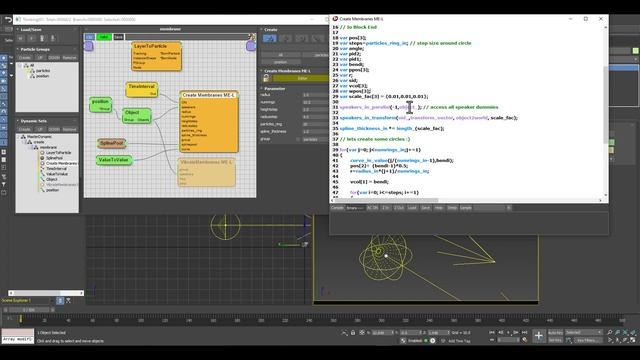Image resolution: width=640 pixels, height=360 pixels.
Task: Select the SplinePool node
Action: pos(111,143)
